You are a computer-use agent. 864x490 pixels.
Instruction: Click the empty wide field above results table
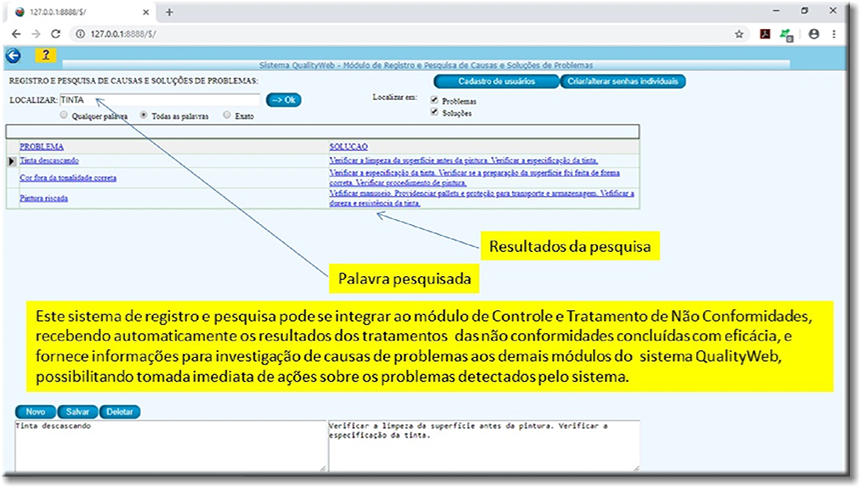(x=322, y=132)
